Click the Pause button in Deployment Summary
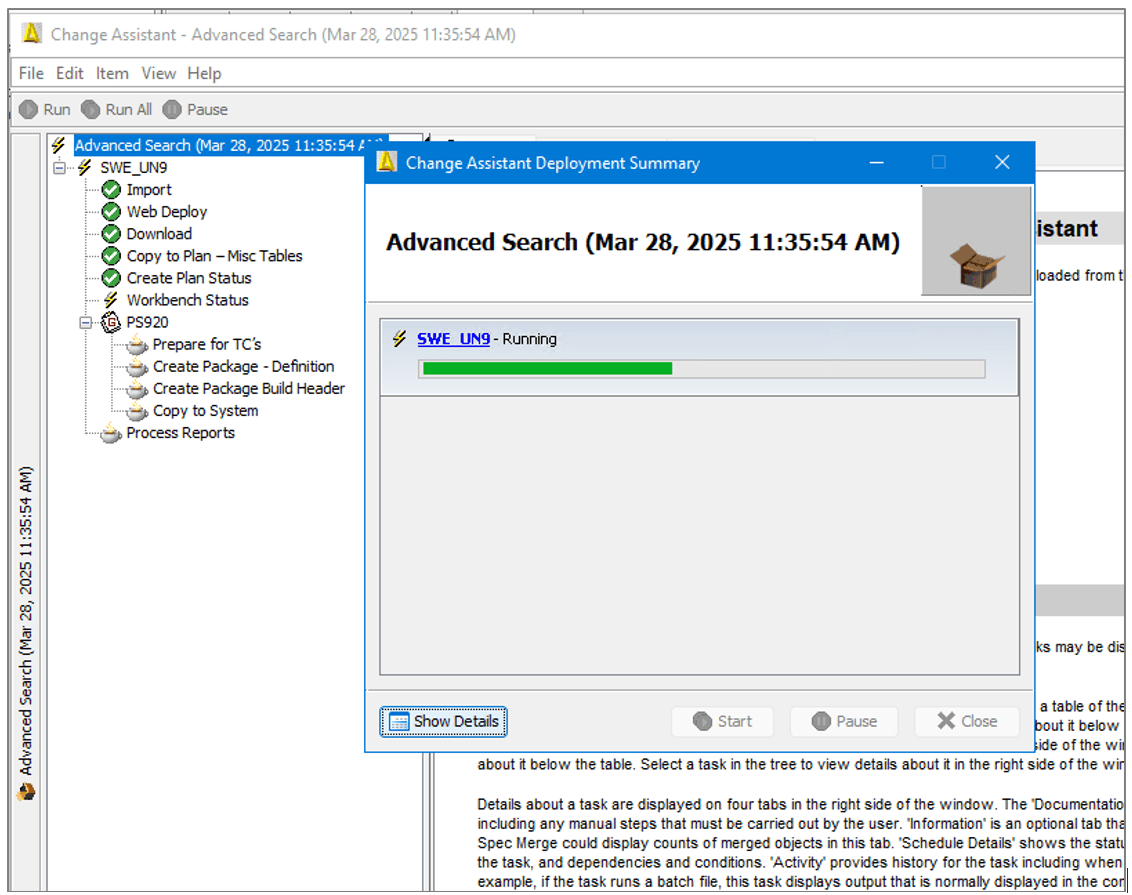Screen dimensions: 1132x895 (x=843, y=721)
